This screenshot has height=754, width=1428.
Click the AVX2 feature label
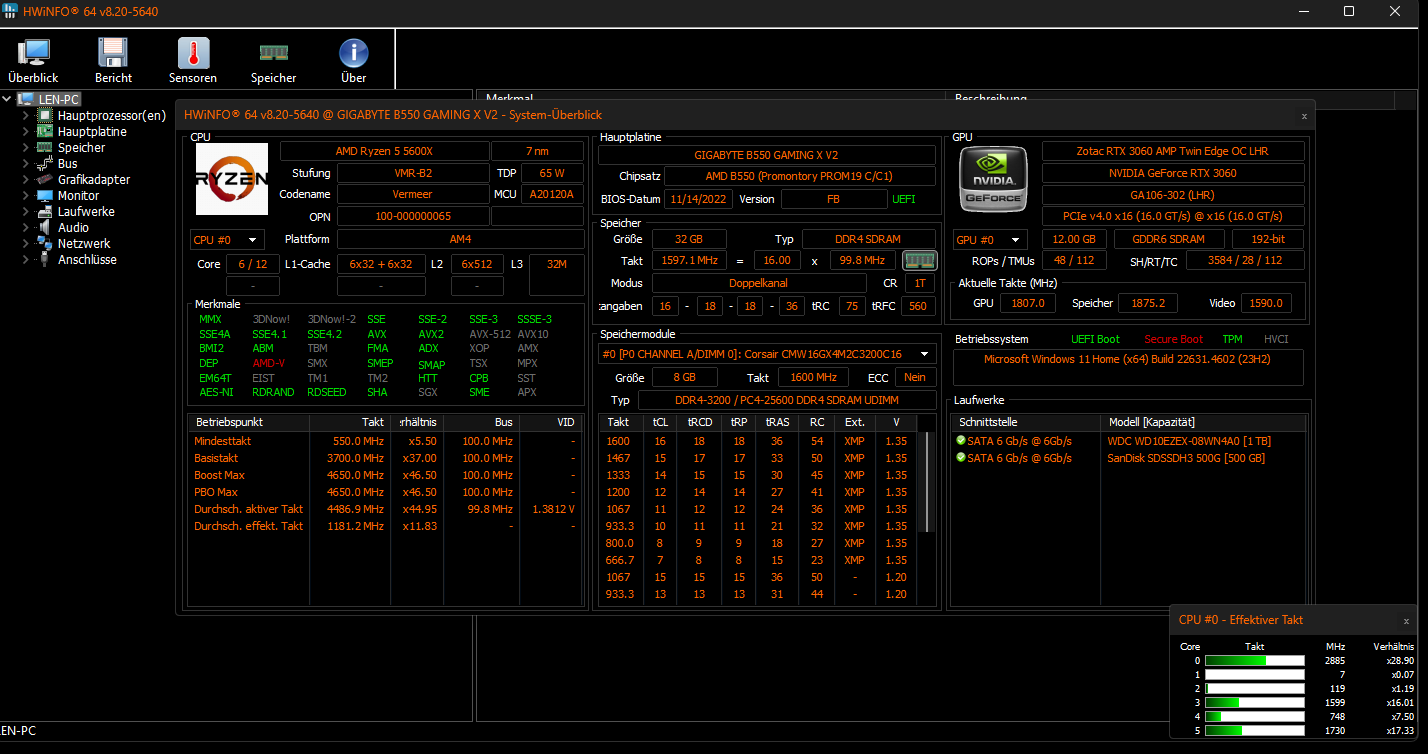431,334
